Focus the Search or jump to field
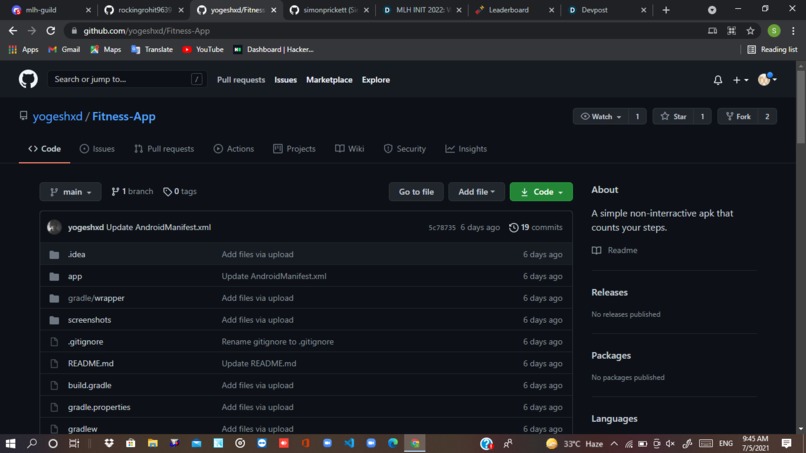 pyautogui.click(x=127, y=79)
